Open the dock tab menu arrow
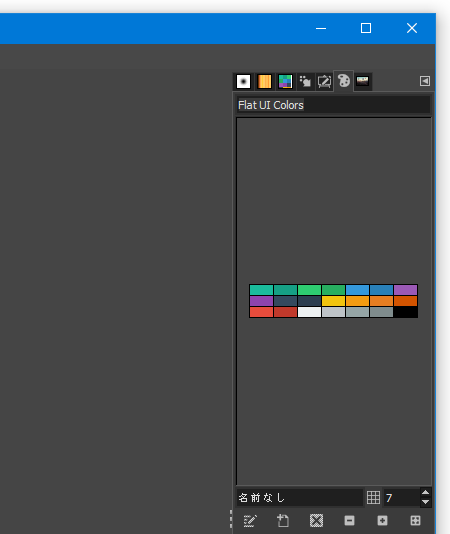This screenshot has height=534, width=450. point(425,81)
